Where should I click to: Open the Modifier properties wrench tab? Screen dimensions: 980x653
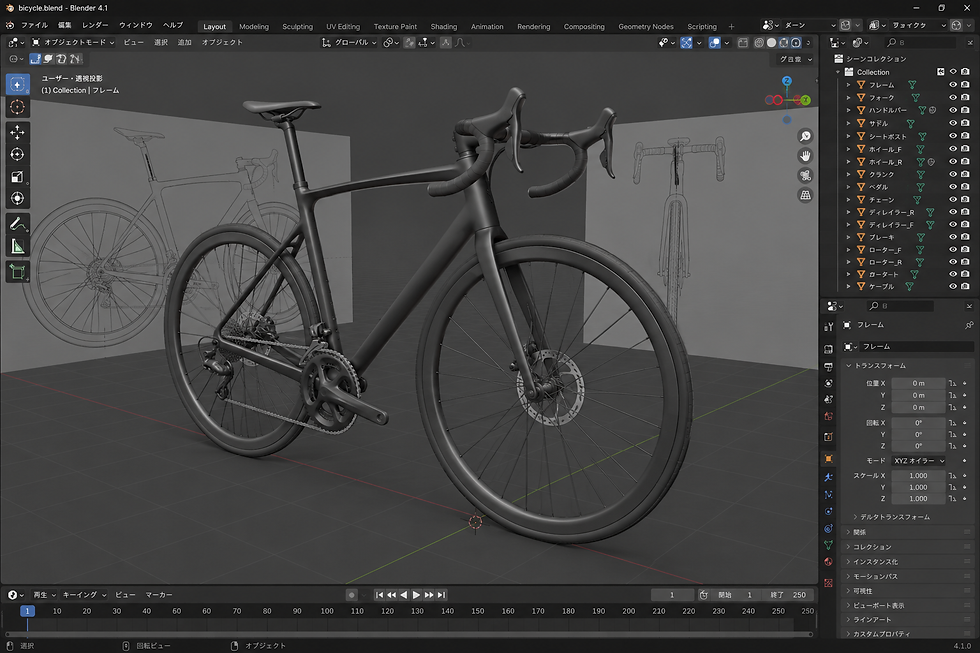click(828, 477)
